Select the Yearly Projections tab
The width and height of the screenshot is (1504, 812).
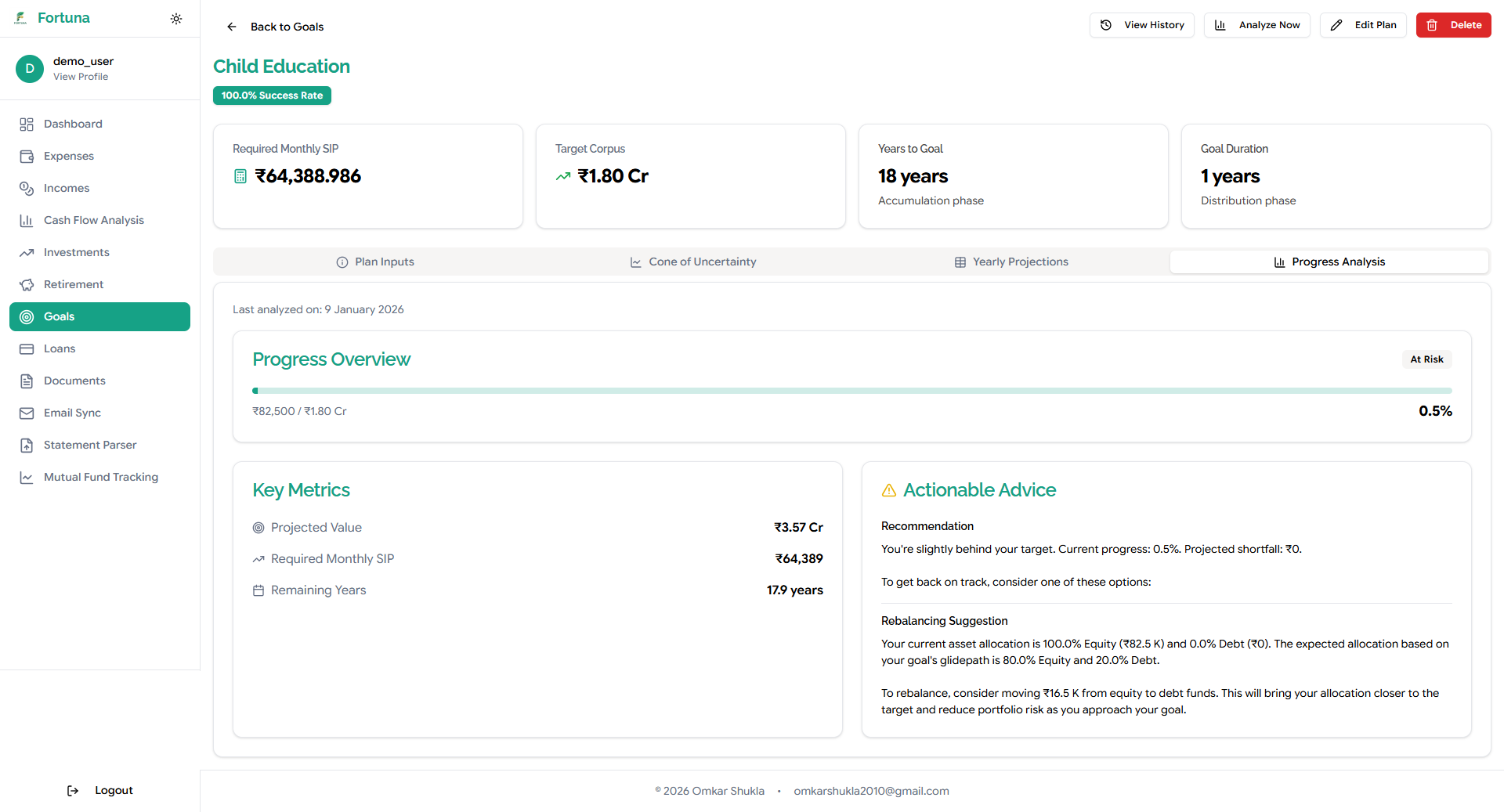pyautogui.click(x=1011, y=262)
